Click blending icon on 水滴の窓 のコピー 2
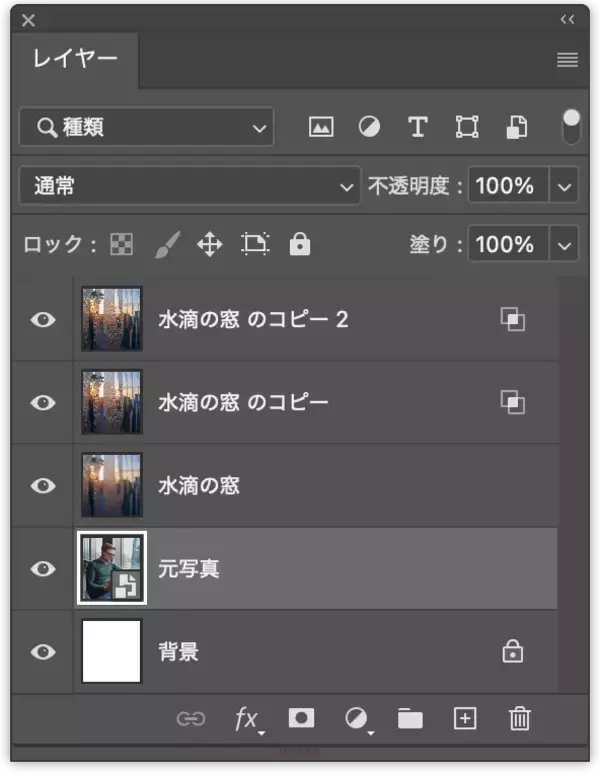 513,319
